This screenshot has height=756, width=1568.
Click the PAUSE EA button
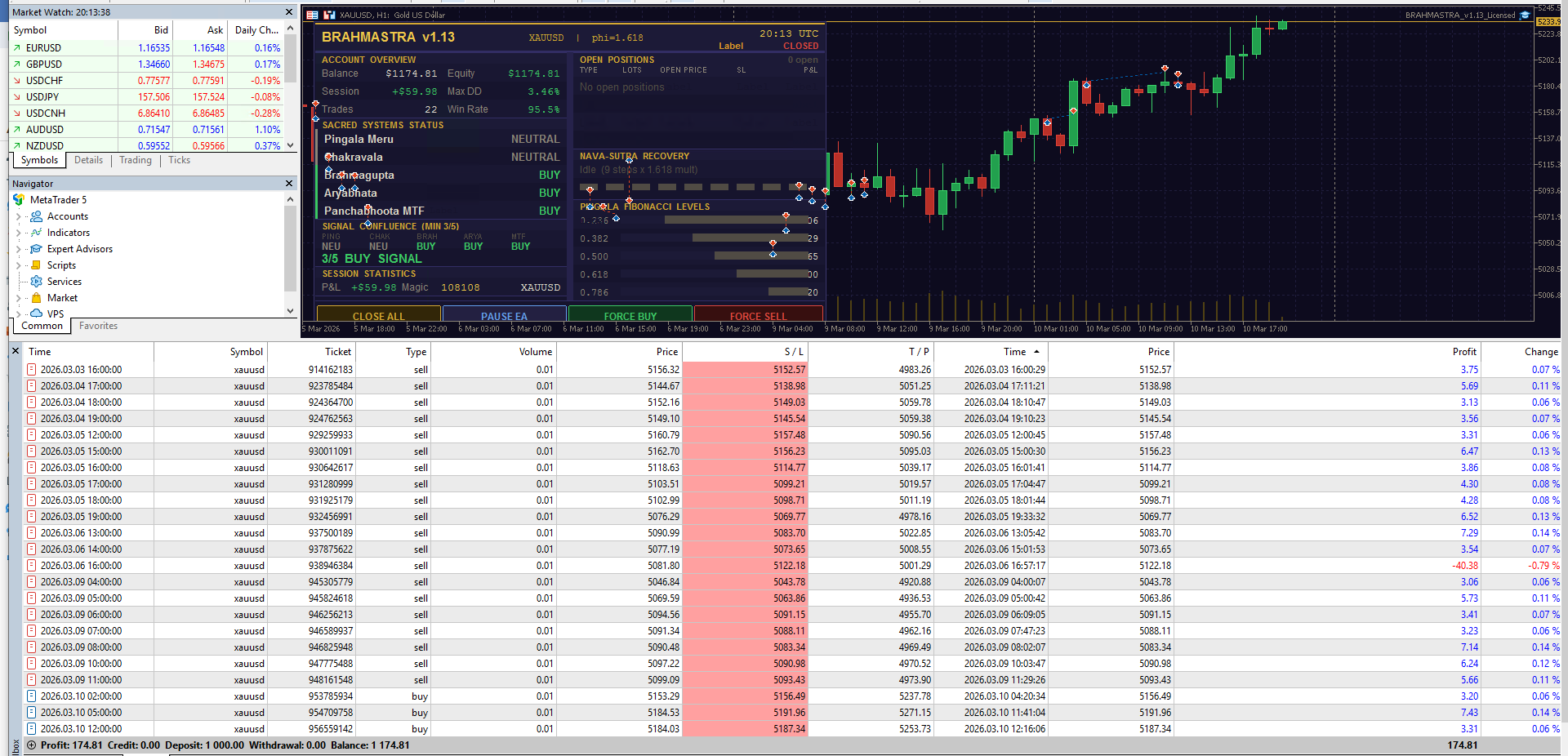tap(504, 314)
